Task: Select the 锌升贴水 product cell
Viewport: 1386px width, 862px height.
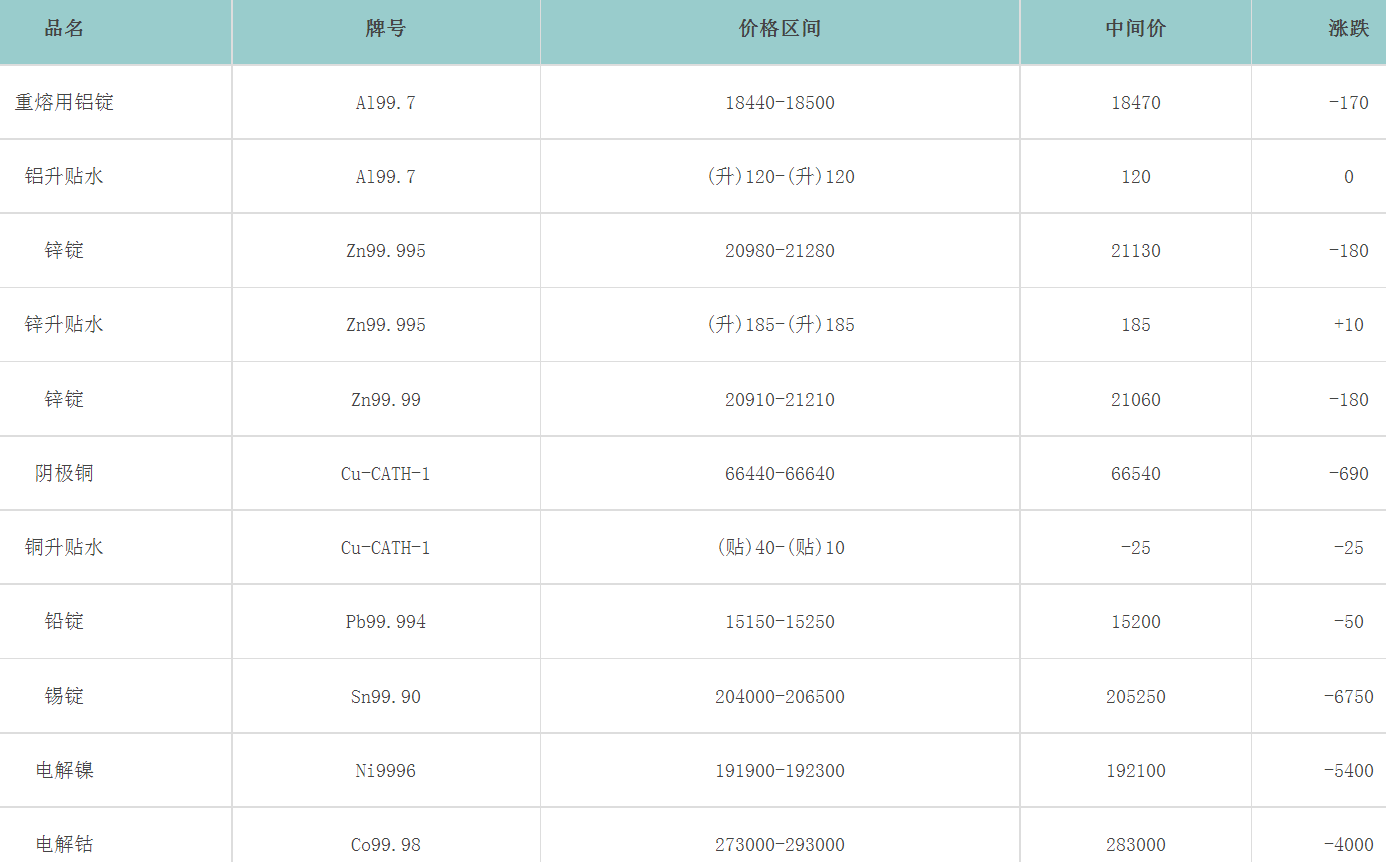Action: (x=64, y=325)
